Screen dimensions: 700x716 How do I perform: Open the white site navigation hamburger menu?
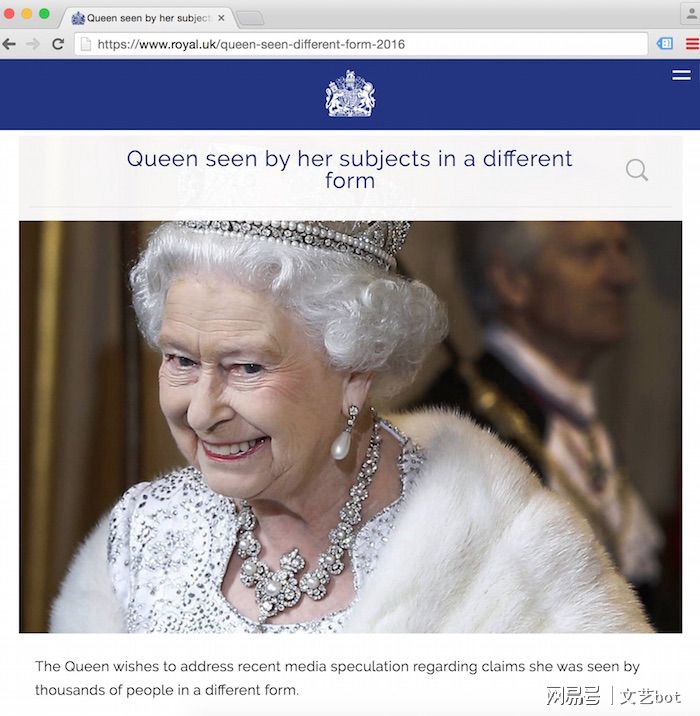(681, 75)
